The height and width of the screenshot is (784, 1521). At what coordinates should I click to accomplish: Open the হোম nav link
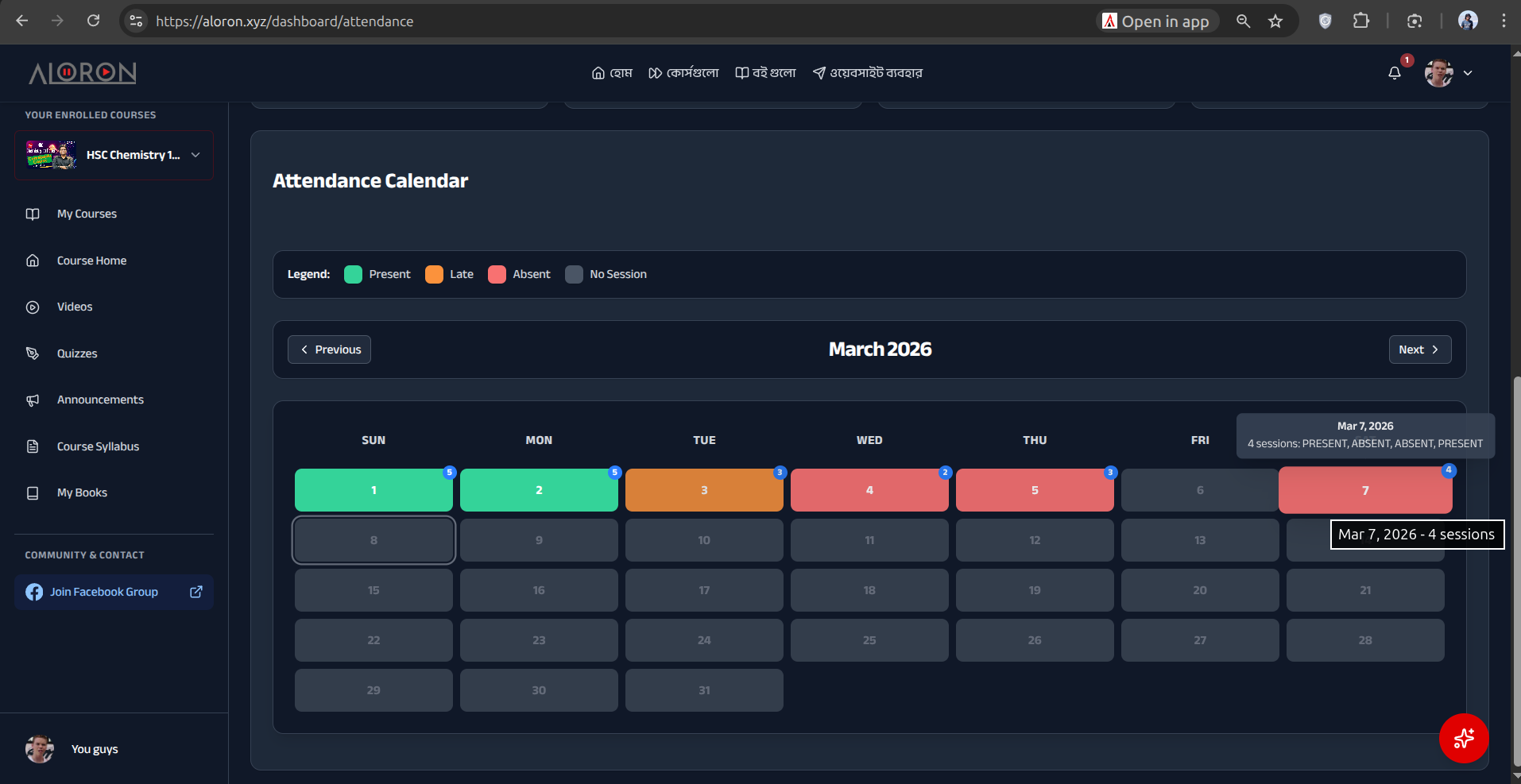(612, 73)
